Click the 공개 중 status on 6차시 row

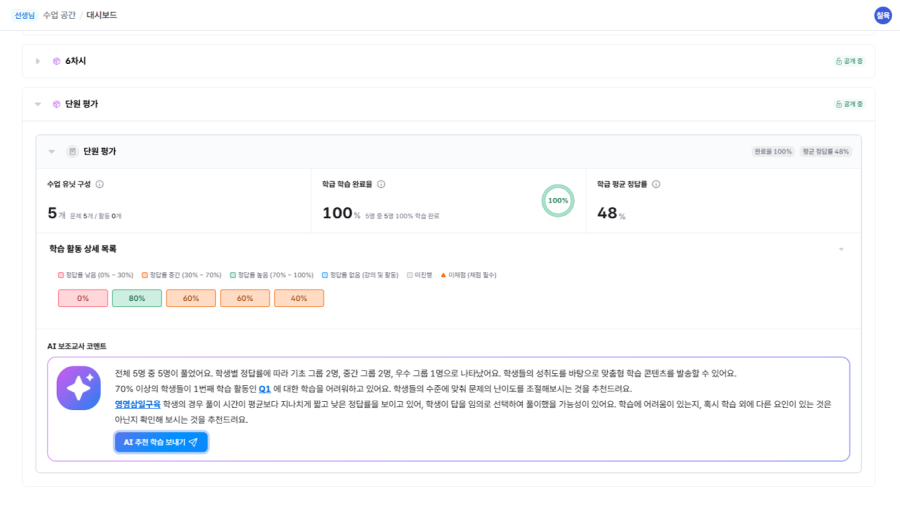pyautogui.click(x=849, y=61)
